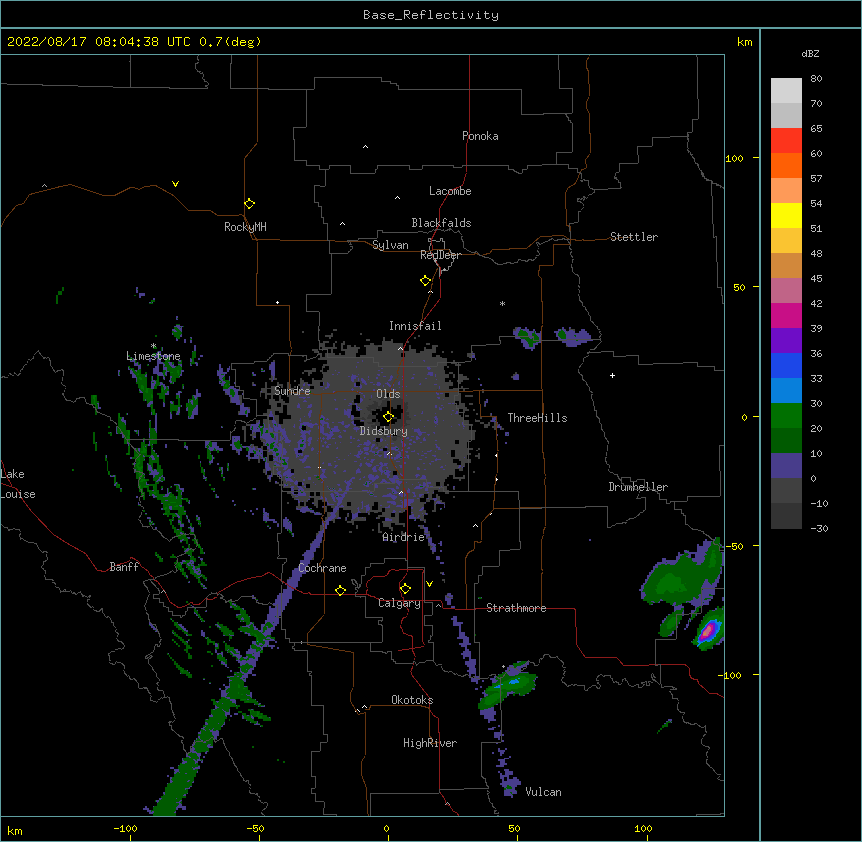Click the white plus marker west of Drumheller
This screenshot has width=862, height=842.
612,375
